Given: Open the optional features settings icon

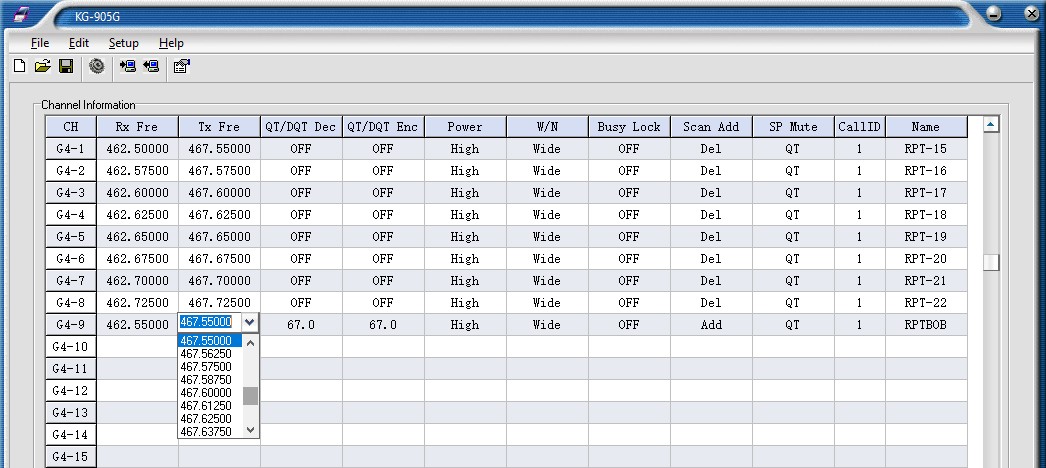Looking at the screenshot, I should tap(181, 66).
